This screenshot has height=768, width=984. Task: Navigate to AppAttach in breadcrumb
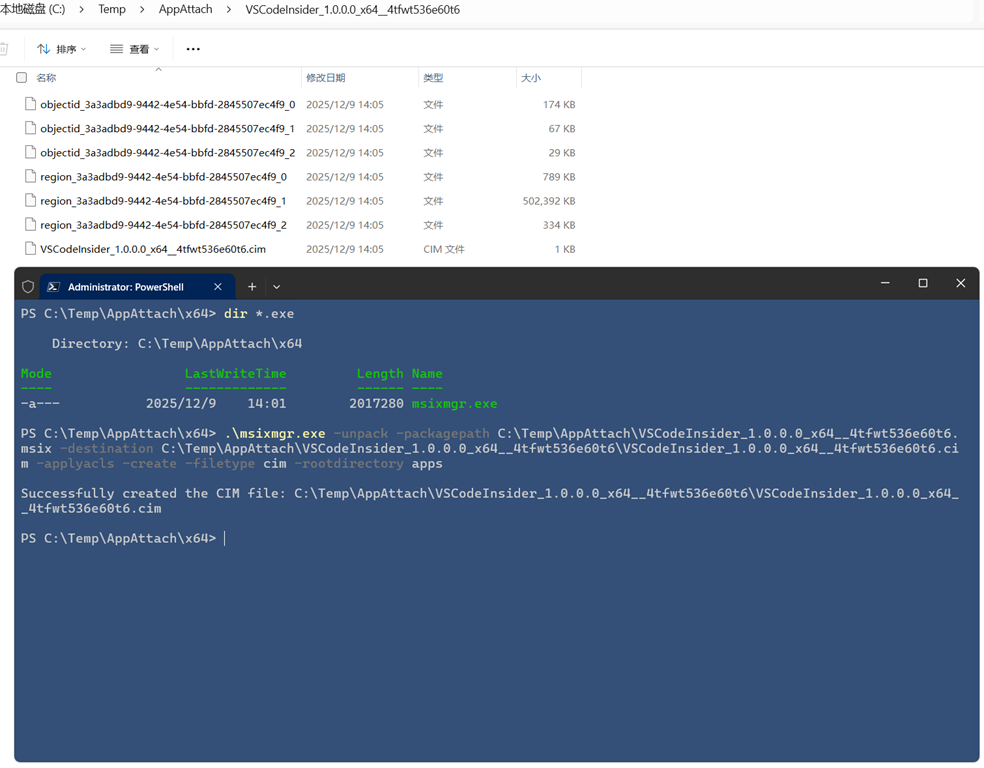click(185, 10)
